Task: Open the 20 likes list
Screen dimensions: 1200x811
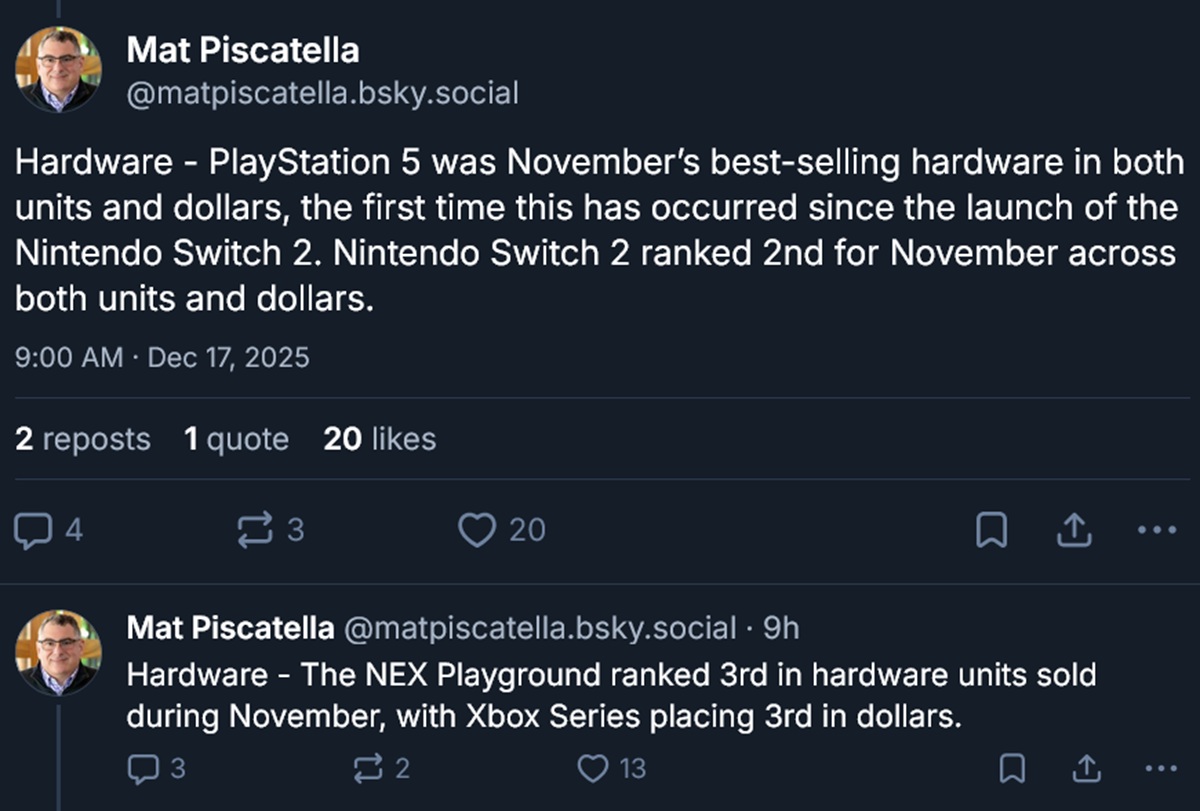Action: (379, 439)
